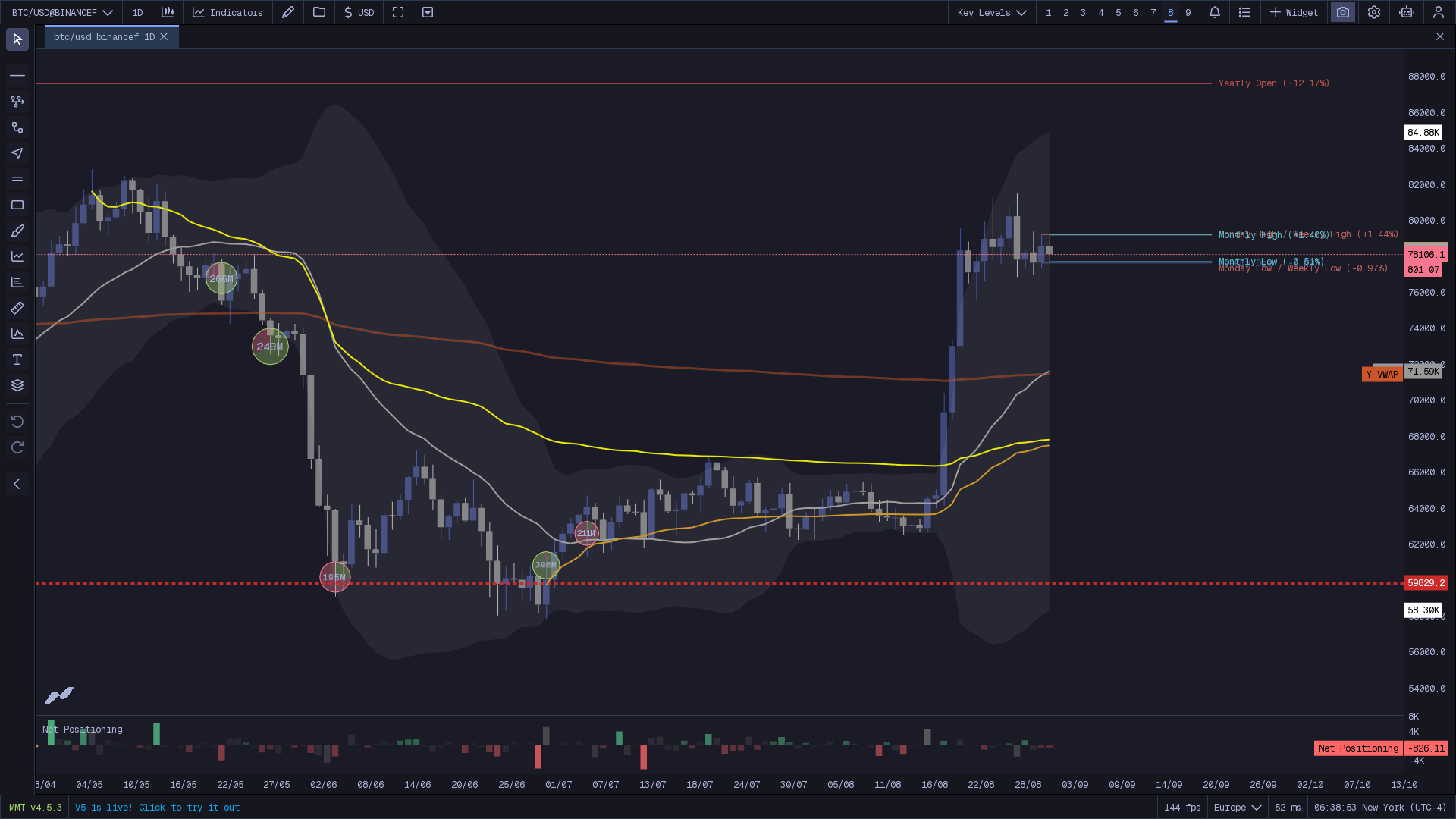Click the V5 is live announcement link
Viewport: 1456px width, 819px height.
pyautogui.click(x=157, y=808)
